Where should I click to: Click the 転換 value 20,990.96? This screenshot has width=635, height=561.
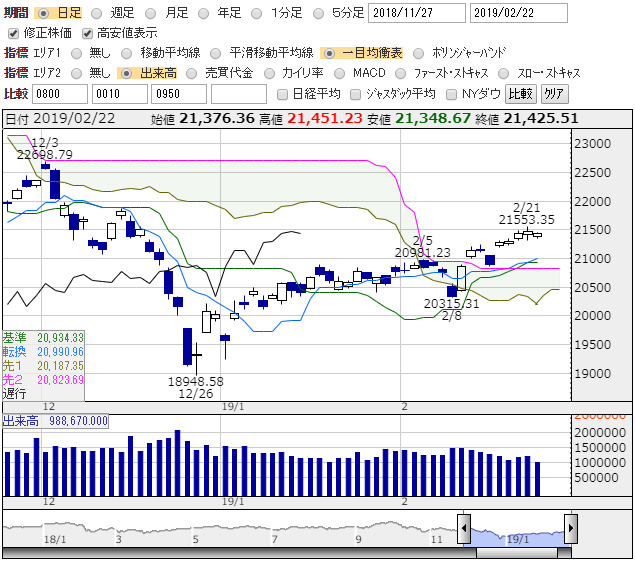click(60, 352)
